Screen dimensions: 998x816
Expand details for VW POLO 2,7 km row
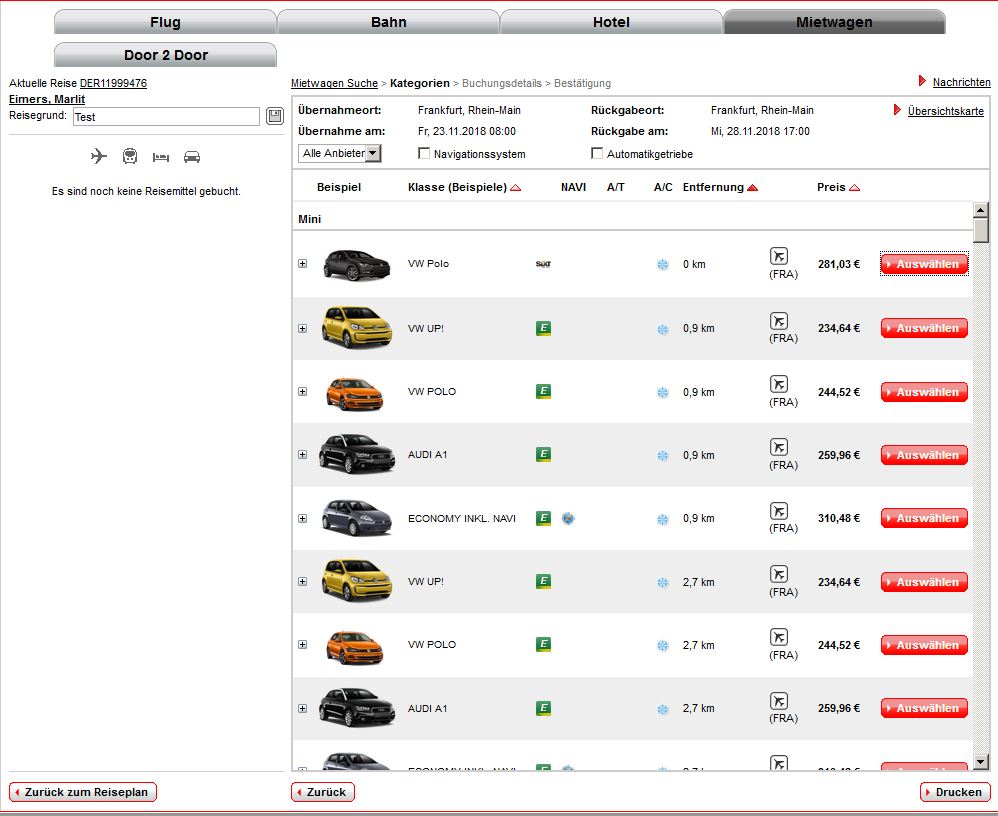click(303, 644)
